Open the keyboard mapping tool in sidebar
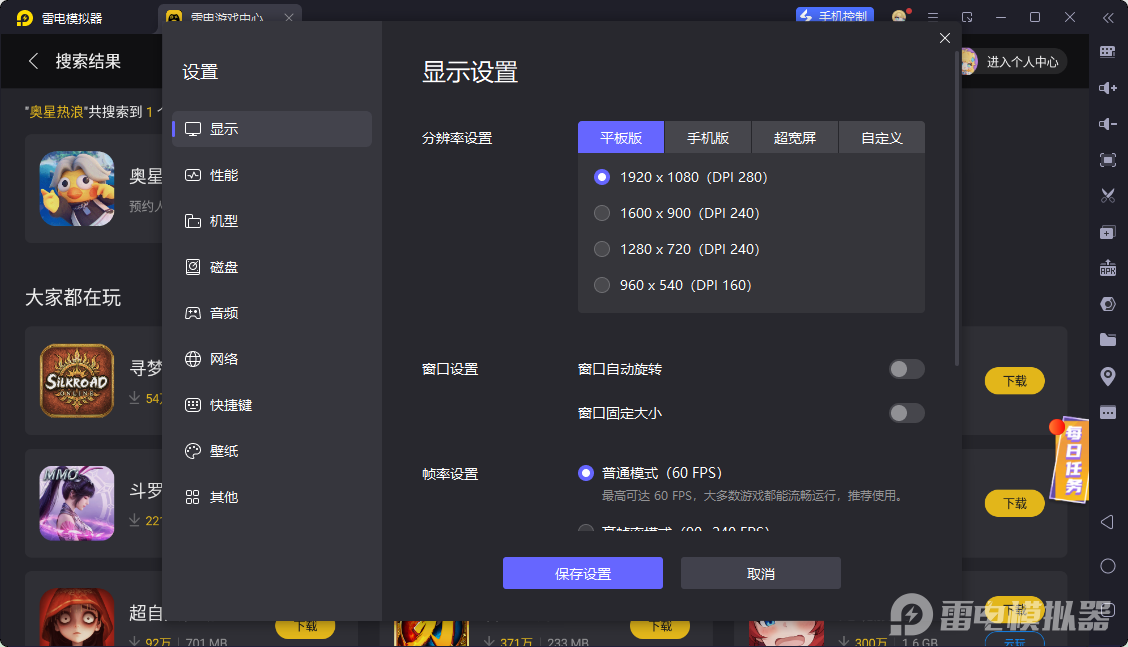 click(1107, 51)
